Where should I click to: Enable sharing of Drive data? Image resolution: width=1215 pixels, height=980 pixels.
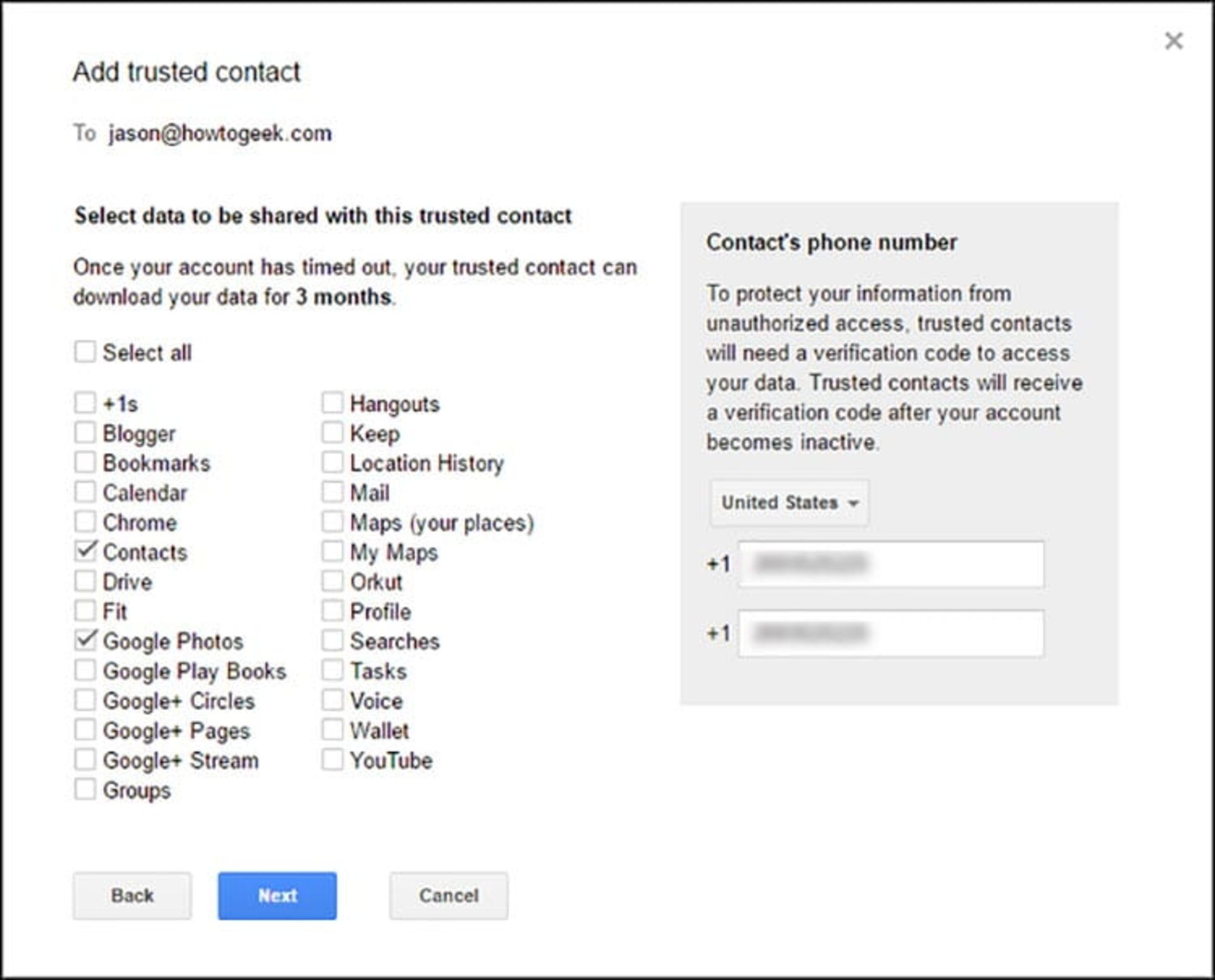pos(85,581)
